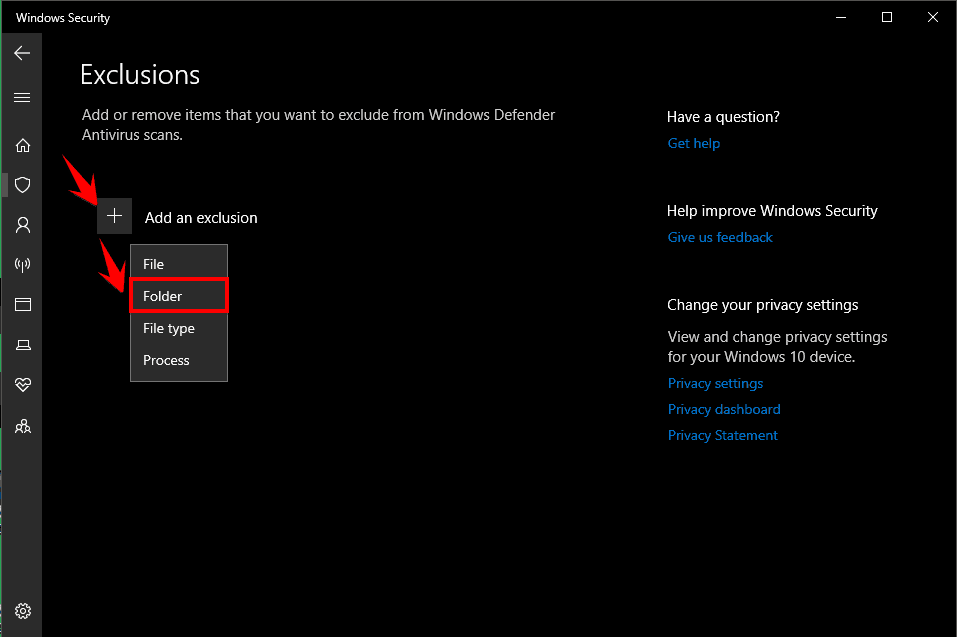This screenshot has height=637, width=957.
Task: Select the App & browser control icon
Action: pos(21,304)
